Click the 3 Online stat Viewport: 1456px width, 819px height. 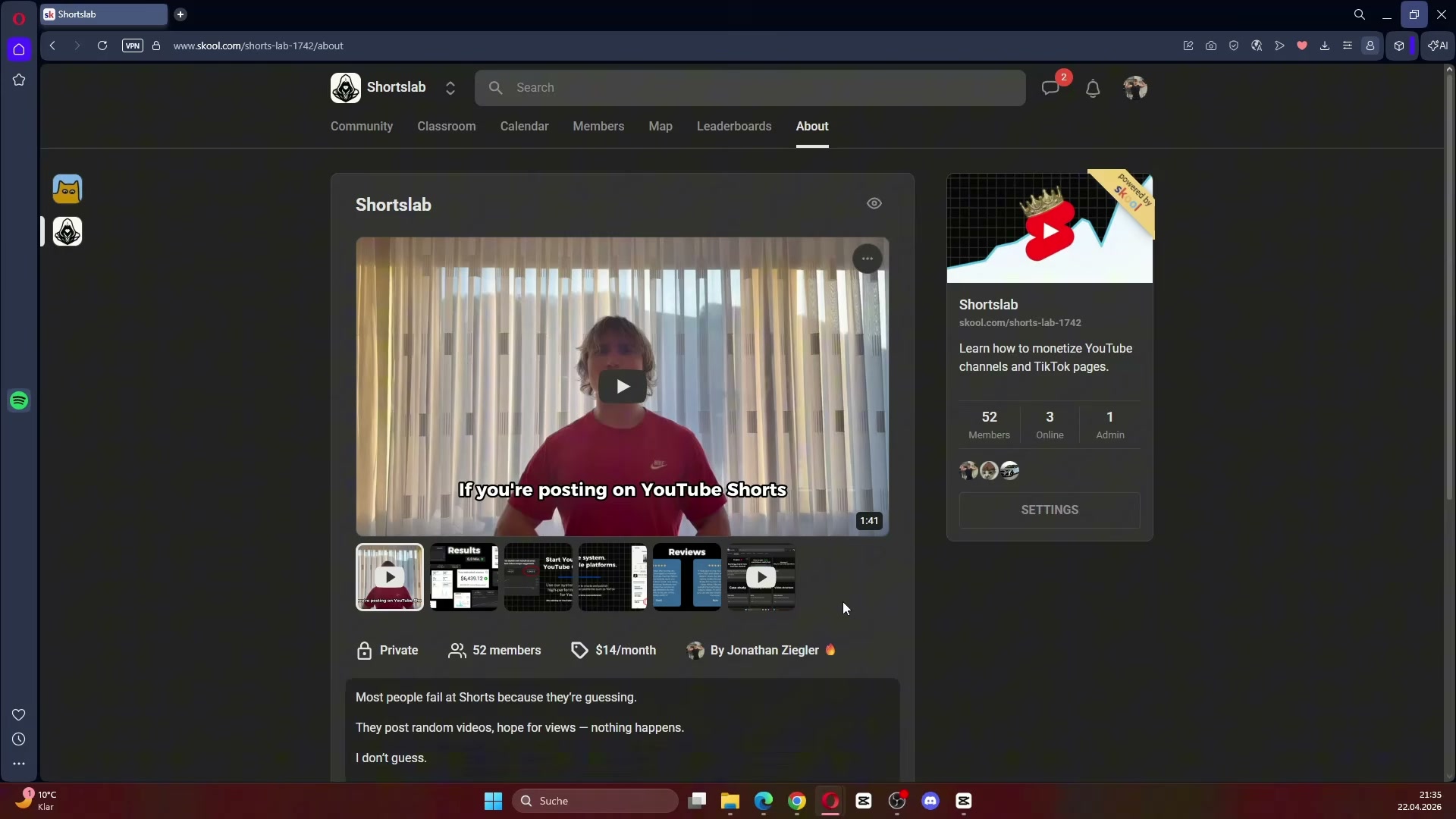[1050, 425]
